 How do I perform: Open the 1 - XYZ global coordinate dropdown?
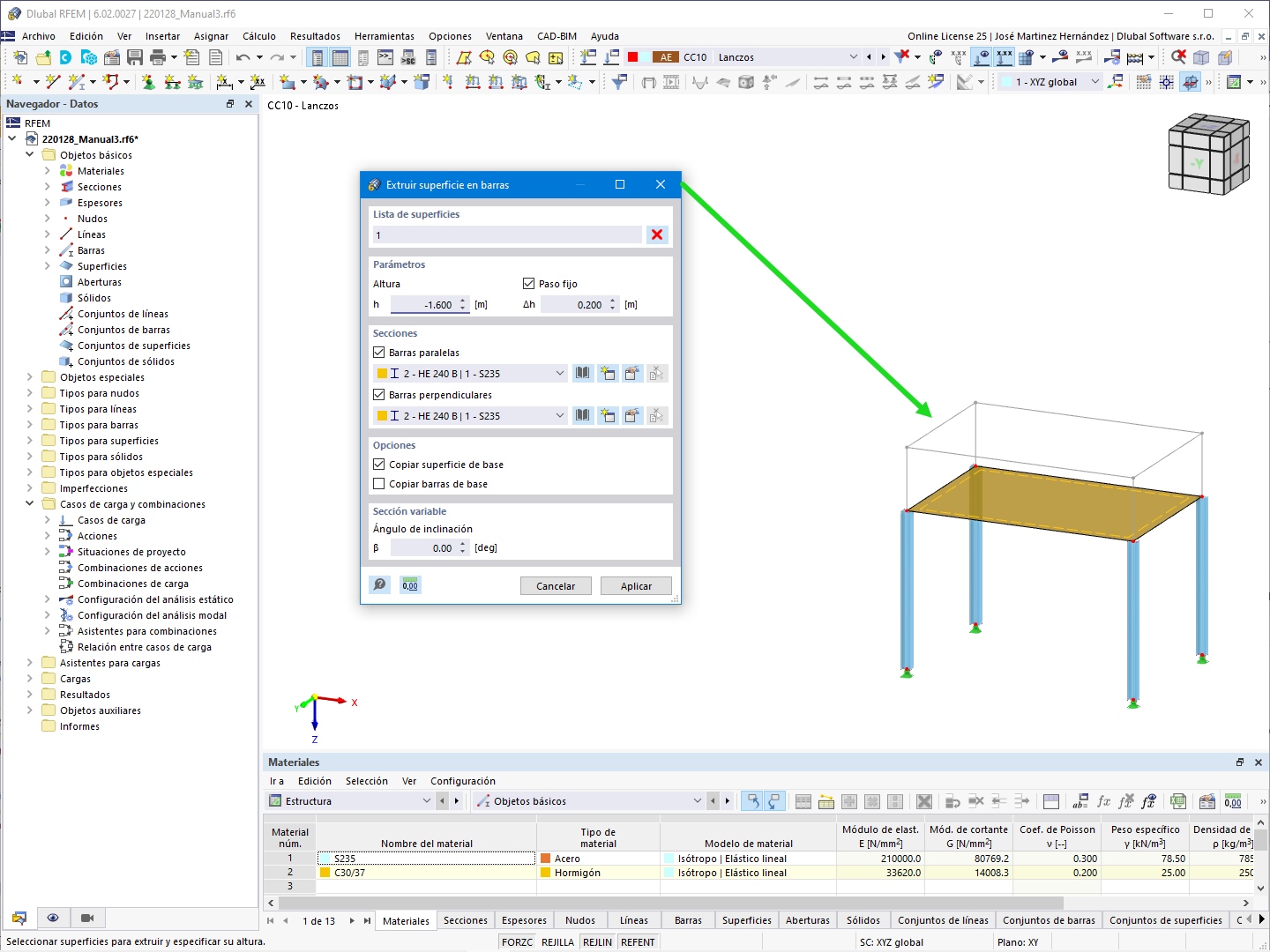[x=1095, y=82]
